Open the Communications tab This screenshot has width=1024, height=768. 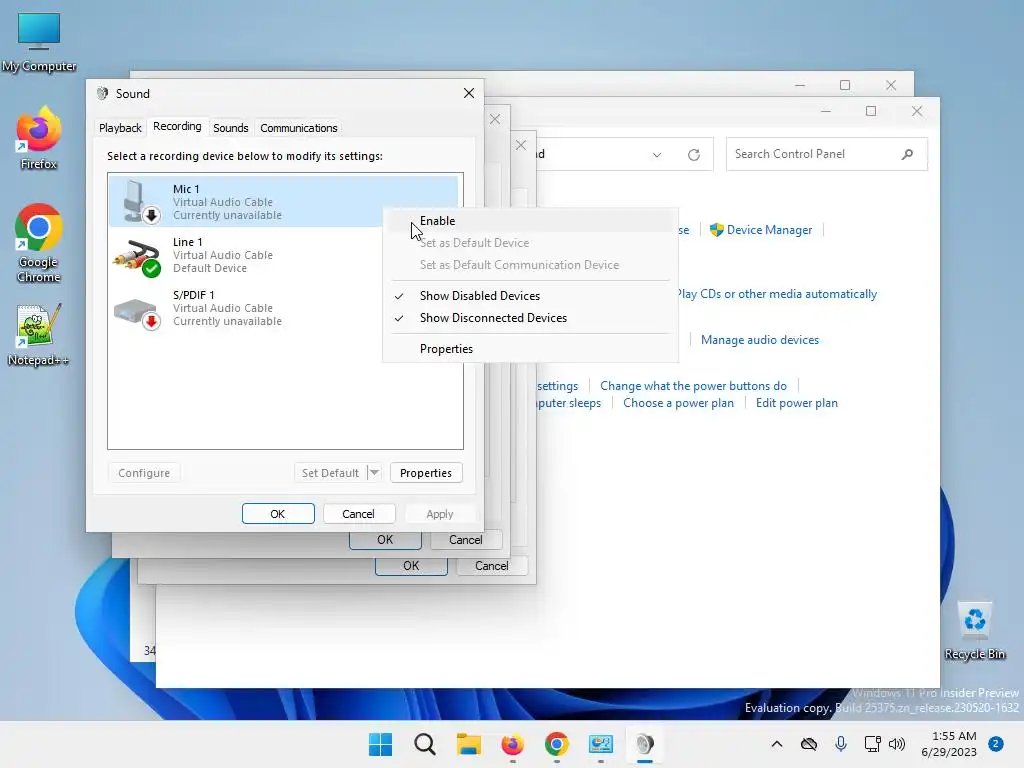tap(298, 128)
